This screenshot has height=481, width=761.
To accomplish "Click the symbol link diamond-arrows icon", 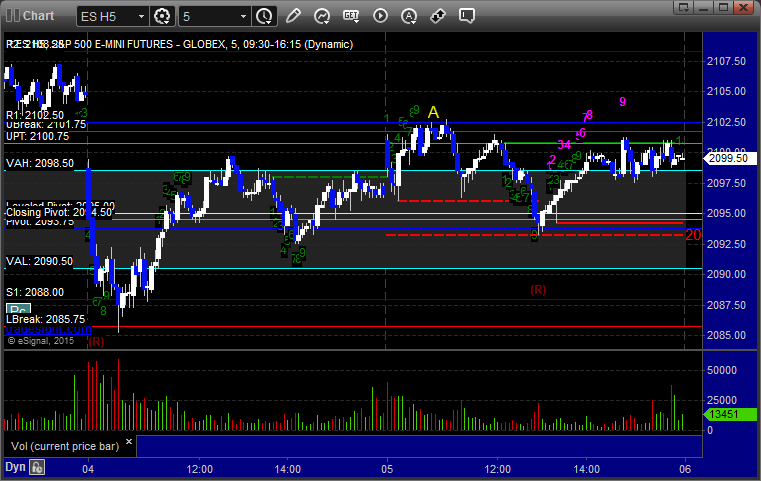I will (438, 16).
